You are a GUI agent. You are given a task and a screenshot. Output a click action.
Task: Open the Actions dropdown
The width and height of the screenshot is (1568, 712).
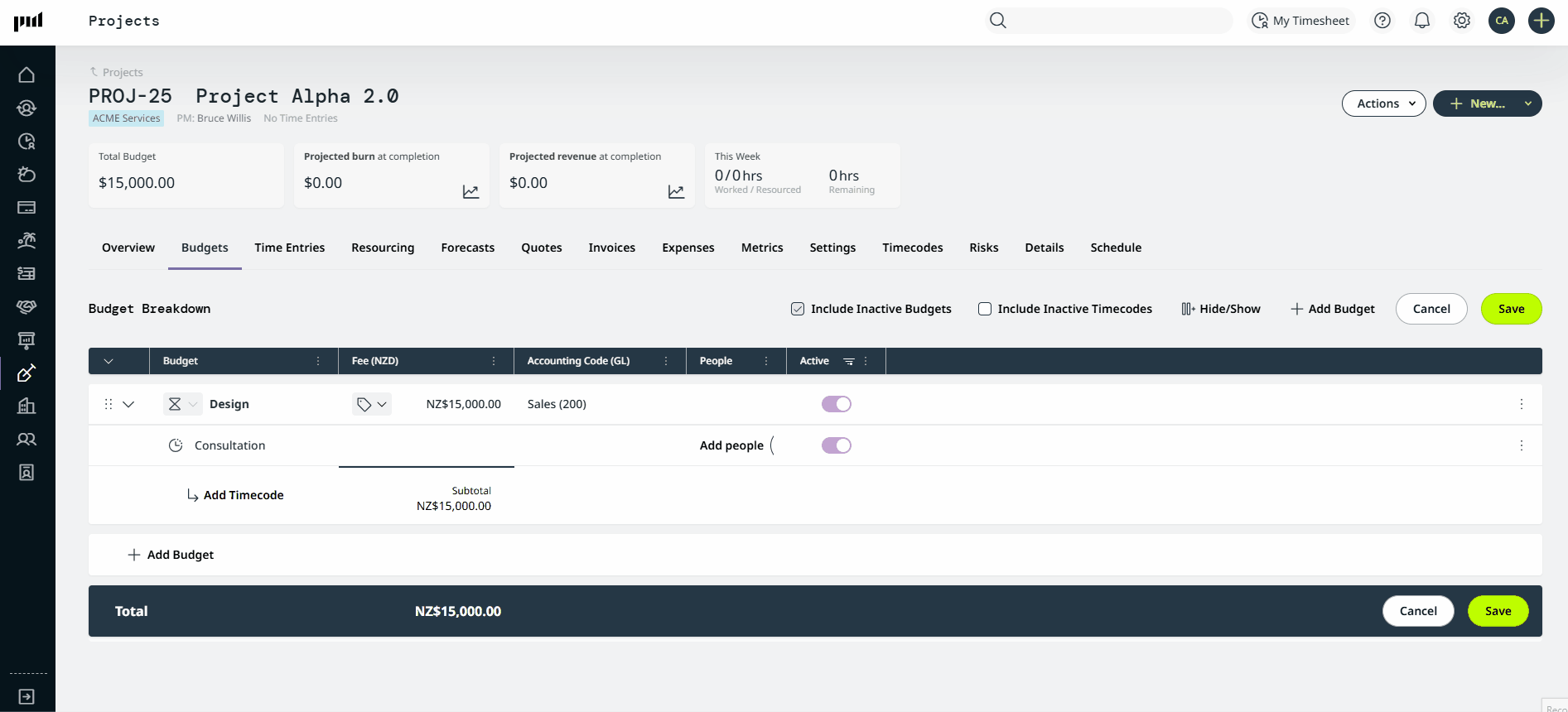pyautogui.click(x=1383, y=103)
